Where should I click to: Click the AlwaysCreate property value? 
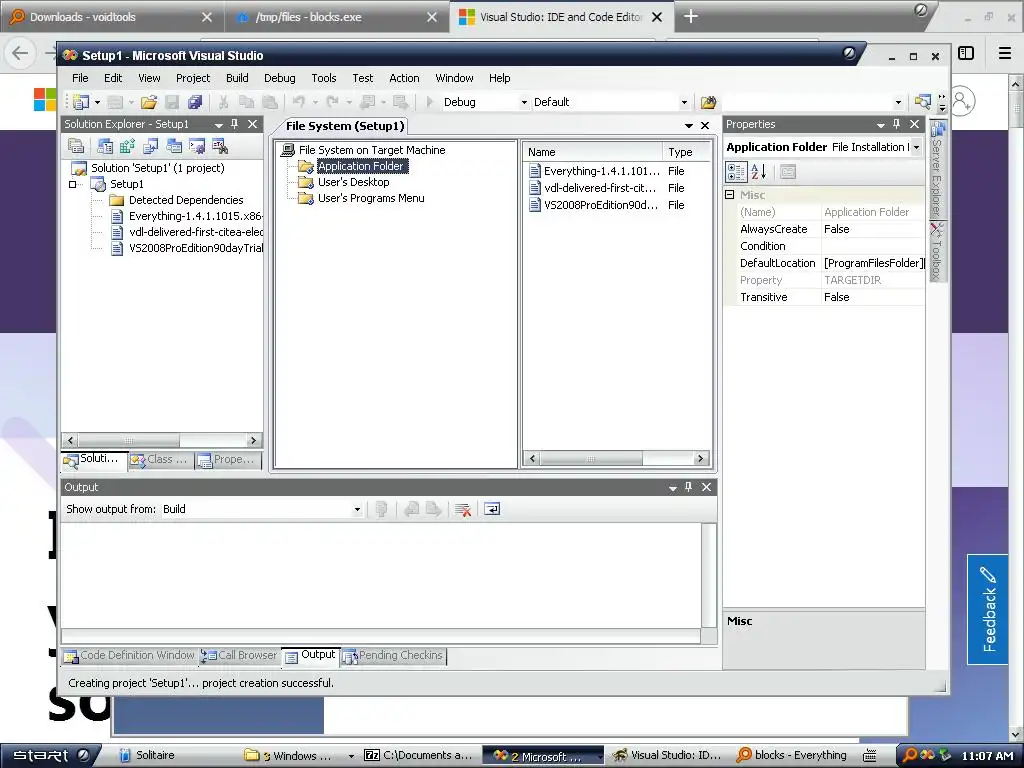pyautogui.click(x=873, y=229)
